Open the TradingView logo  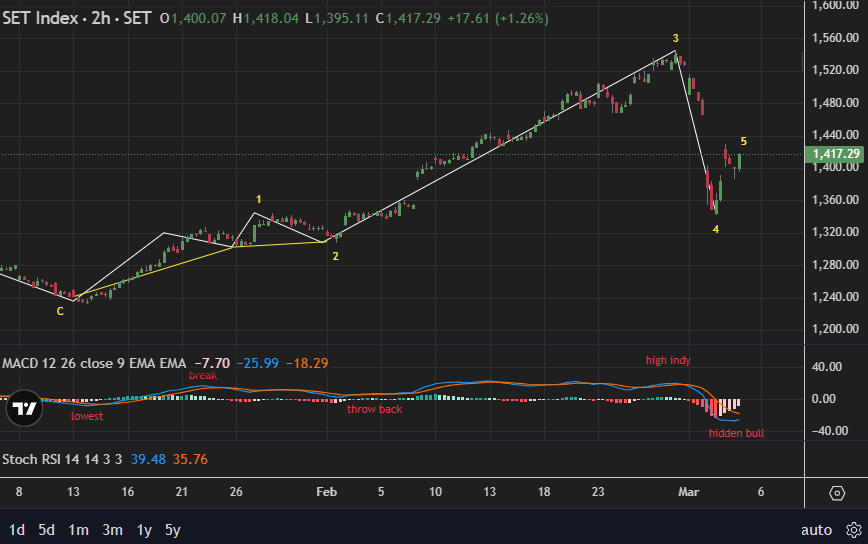pos(24,408)
